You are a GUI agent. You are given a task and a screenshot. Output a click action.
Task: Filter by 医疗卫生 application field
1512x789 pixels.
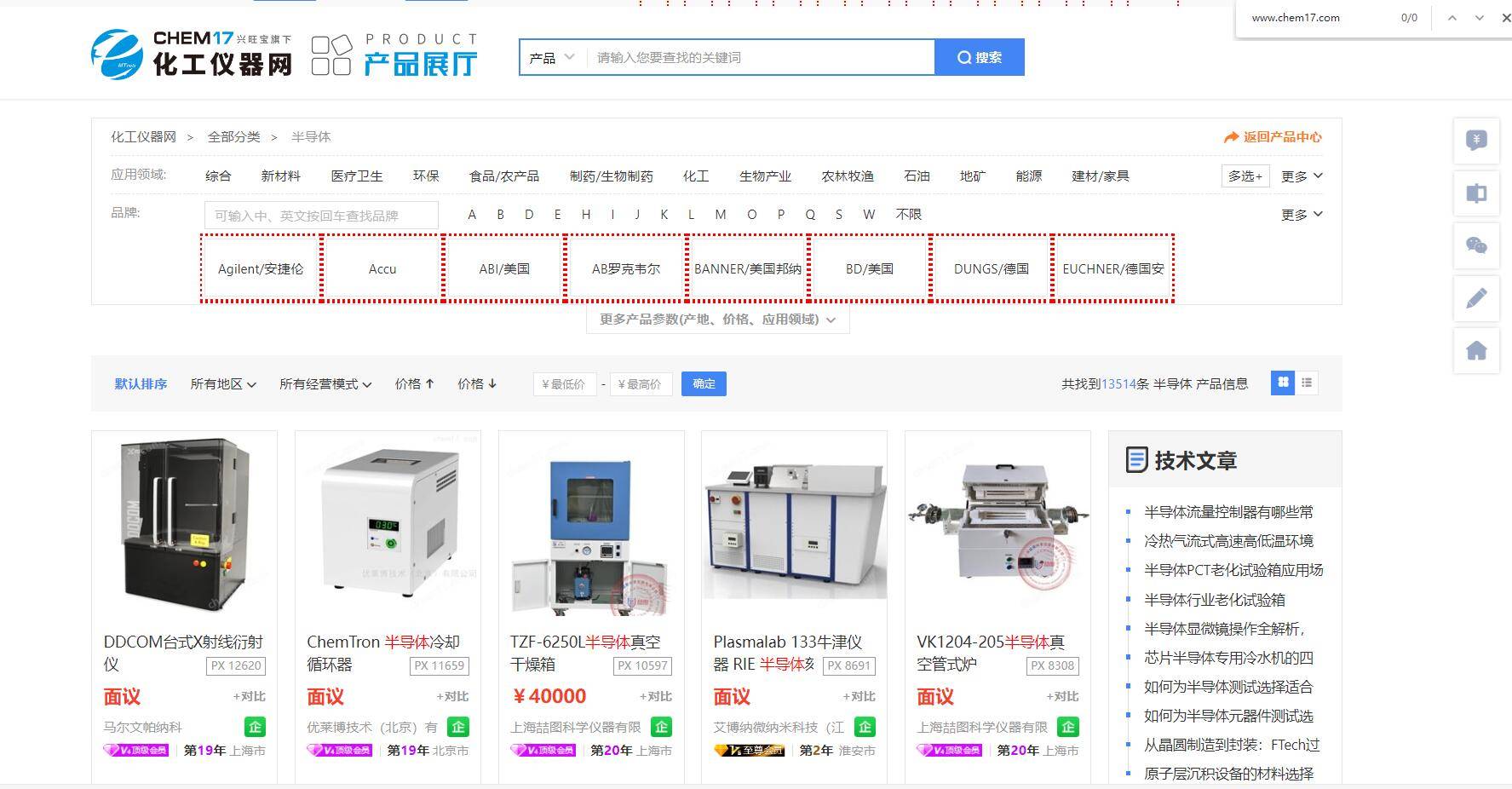point(356,176)
